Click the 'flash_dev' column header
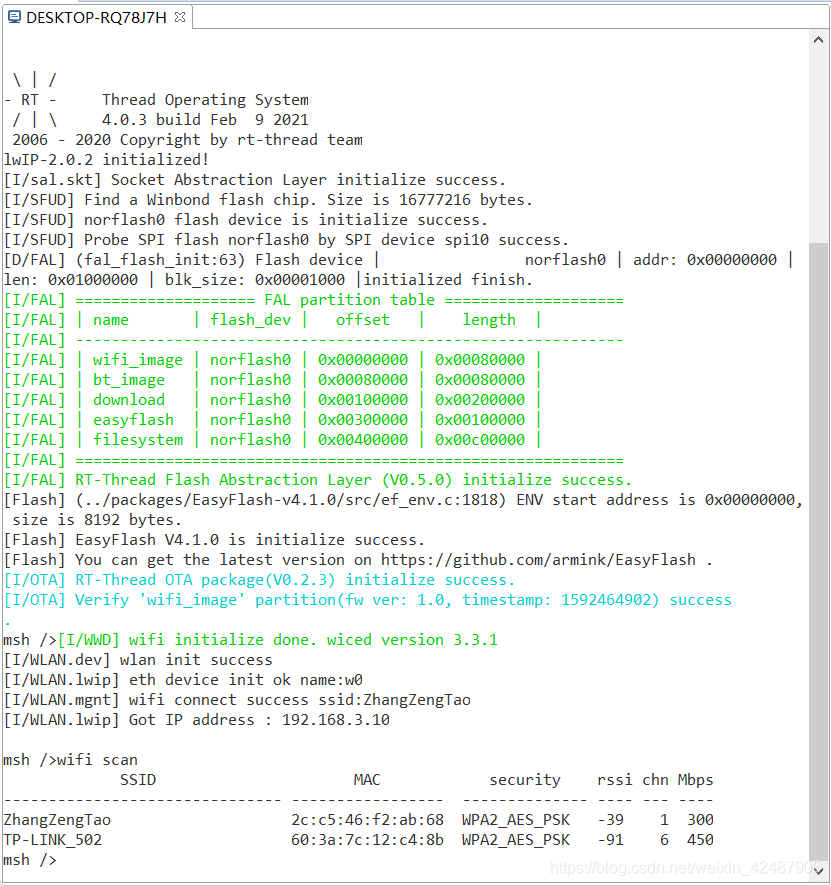This screenshot has width=831, height=886. pos(250,320)
